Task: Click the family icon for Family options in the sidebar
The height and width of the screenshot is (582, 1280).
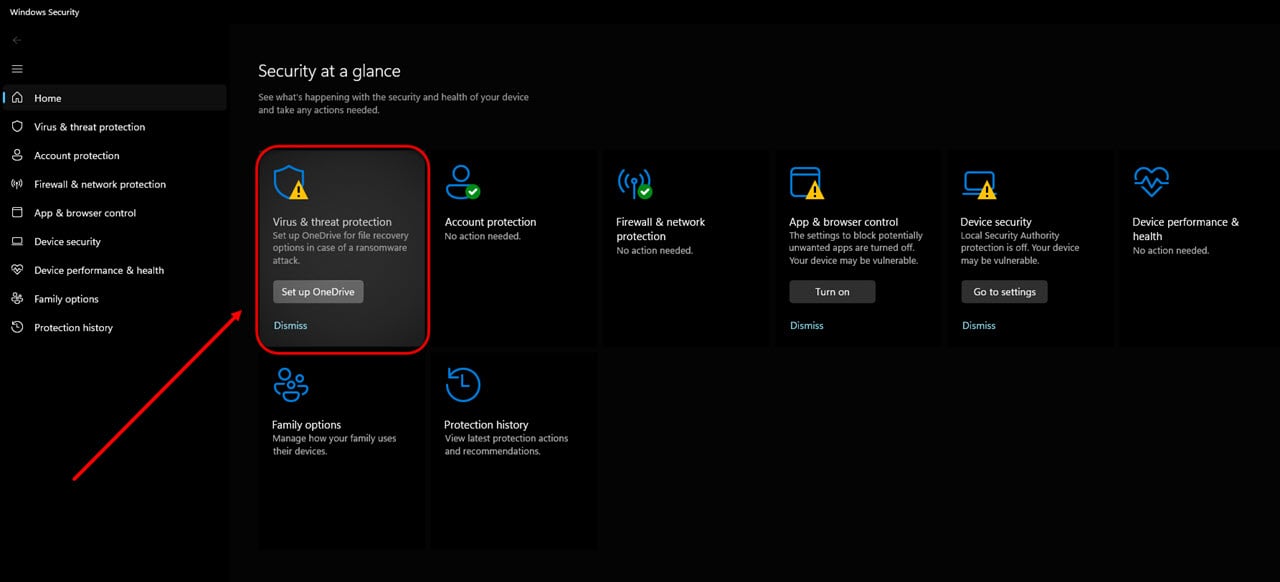Action: pyautogui.click(x=16, y=298)
